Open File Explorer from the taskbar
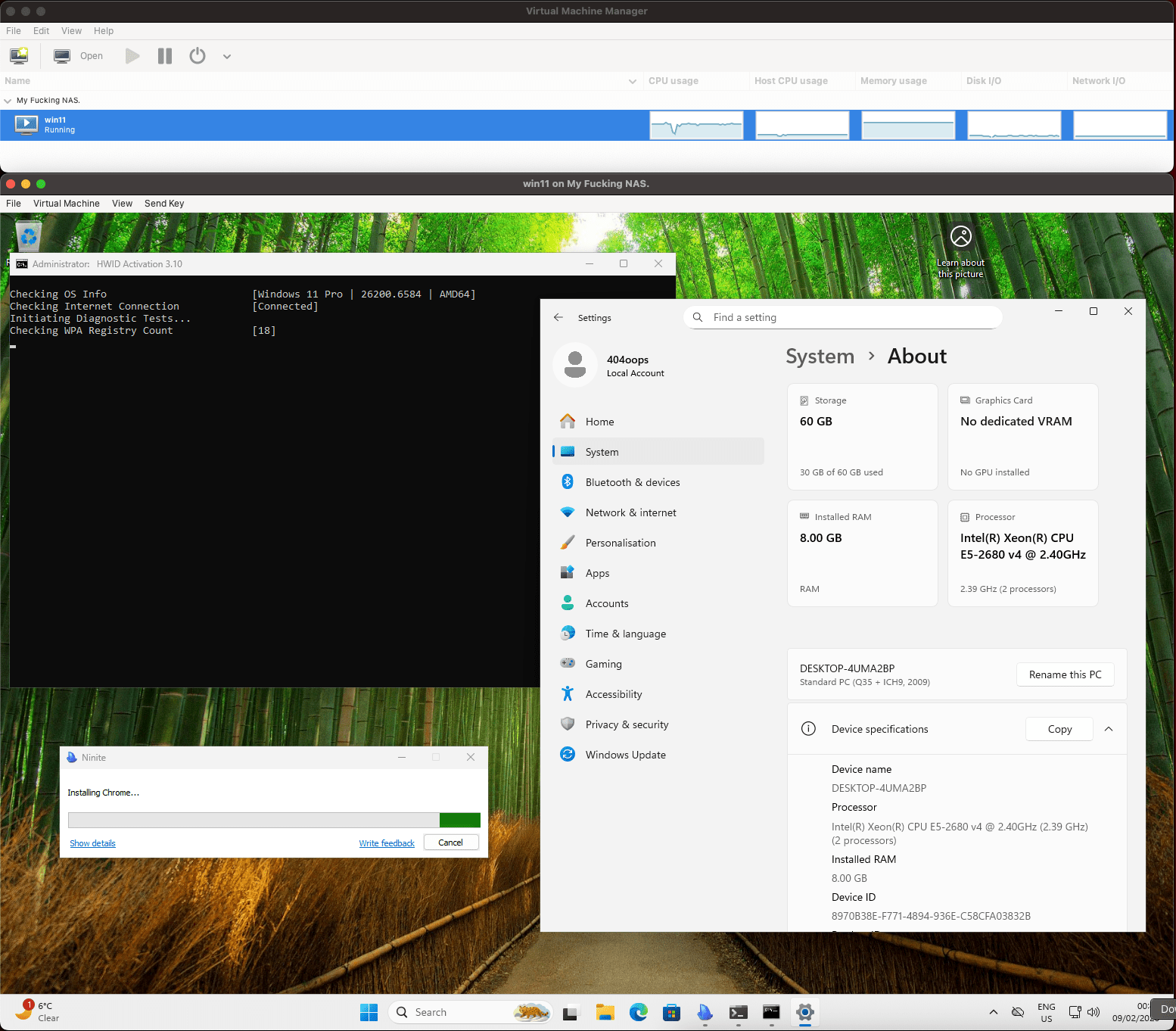Screen dimensions: 1176x1031 coord(605,1012)
